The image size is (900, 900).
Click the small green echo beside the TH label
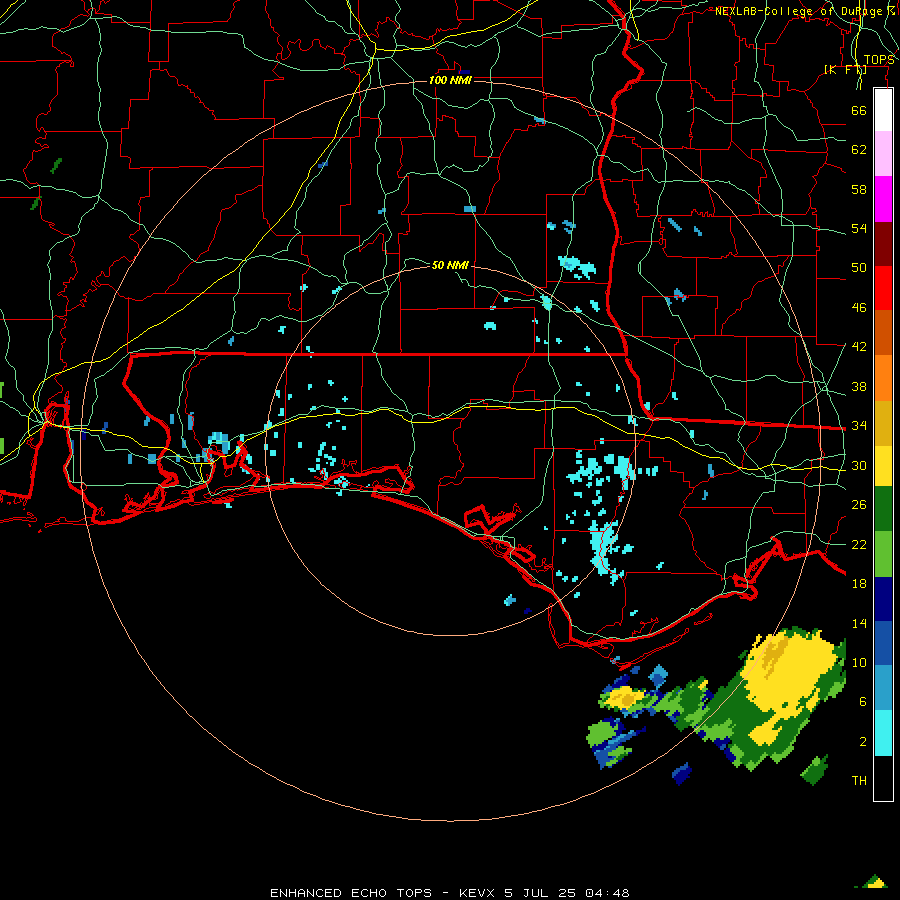pyautogui.click(x=815, y=770)
